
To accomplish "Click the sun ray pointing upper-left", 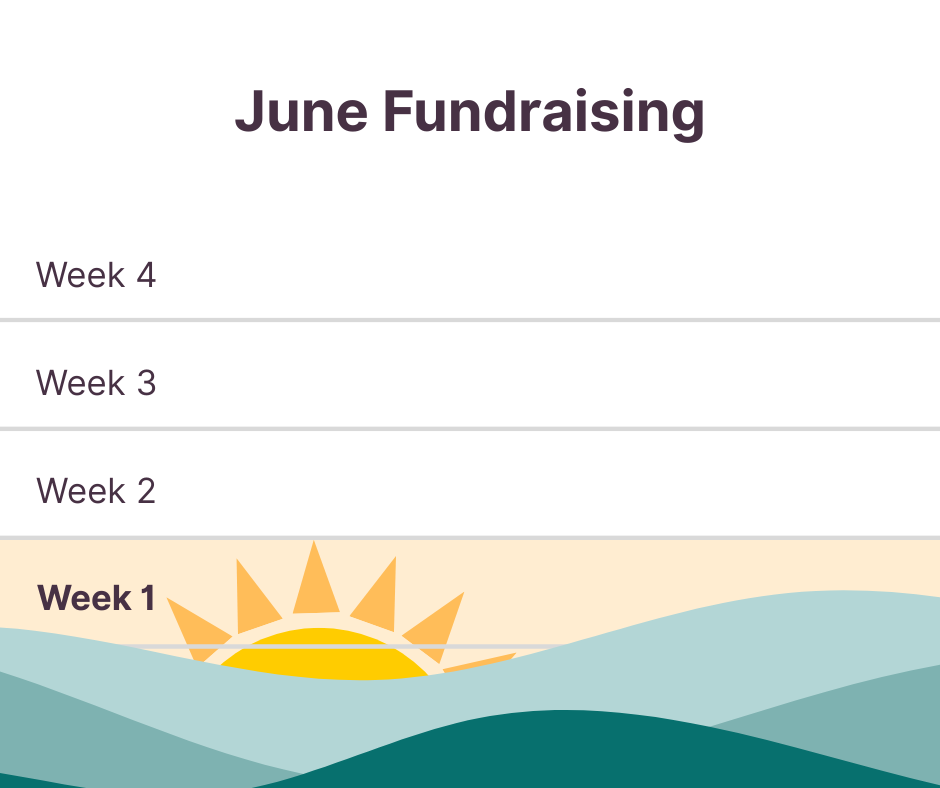I will click(257, 595).
